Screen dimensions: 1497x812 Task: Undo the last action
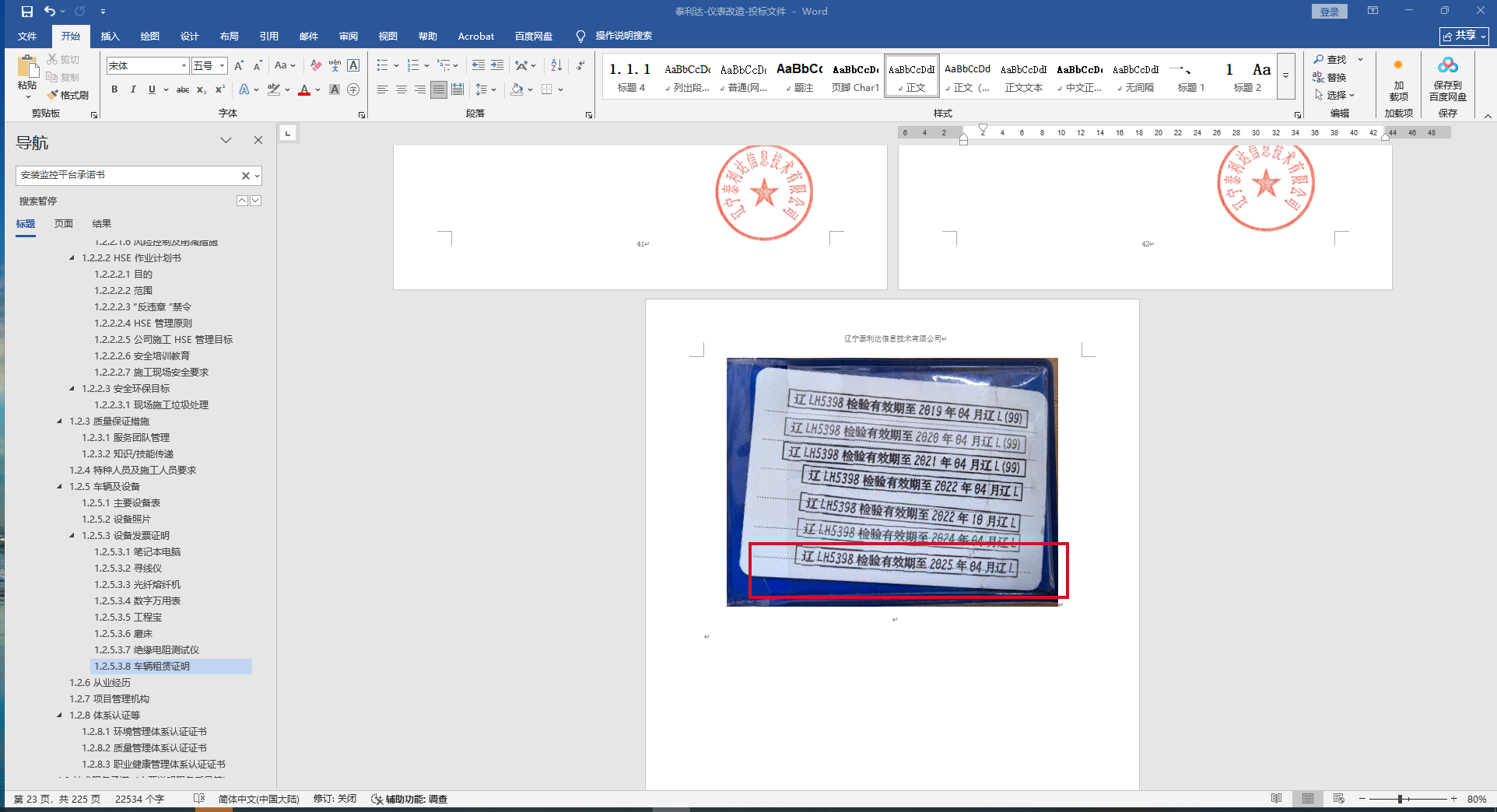[50, 12]
